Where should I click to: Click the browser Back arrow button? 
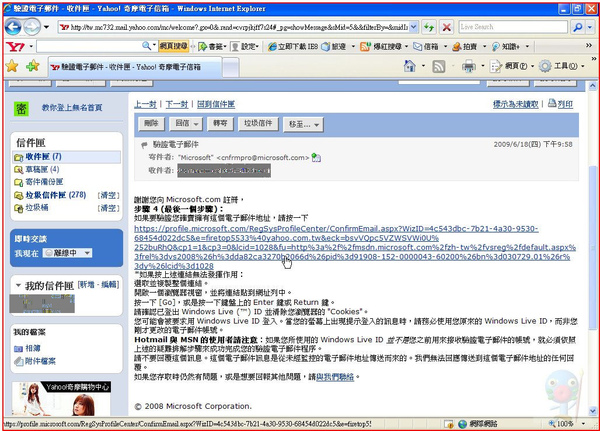(13, 27)
